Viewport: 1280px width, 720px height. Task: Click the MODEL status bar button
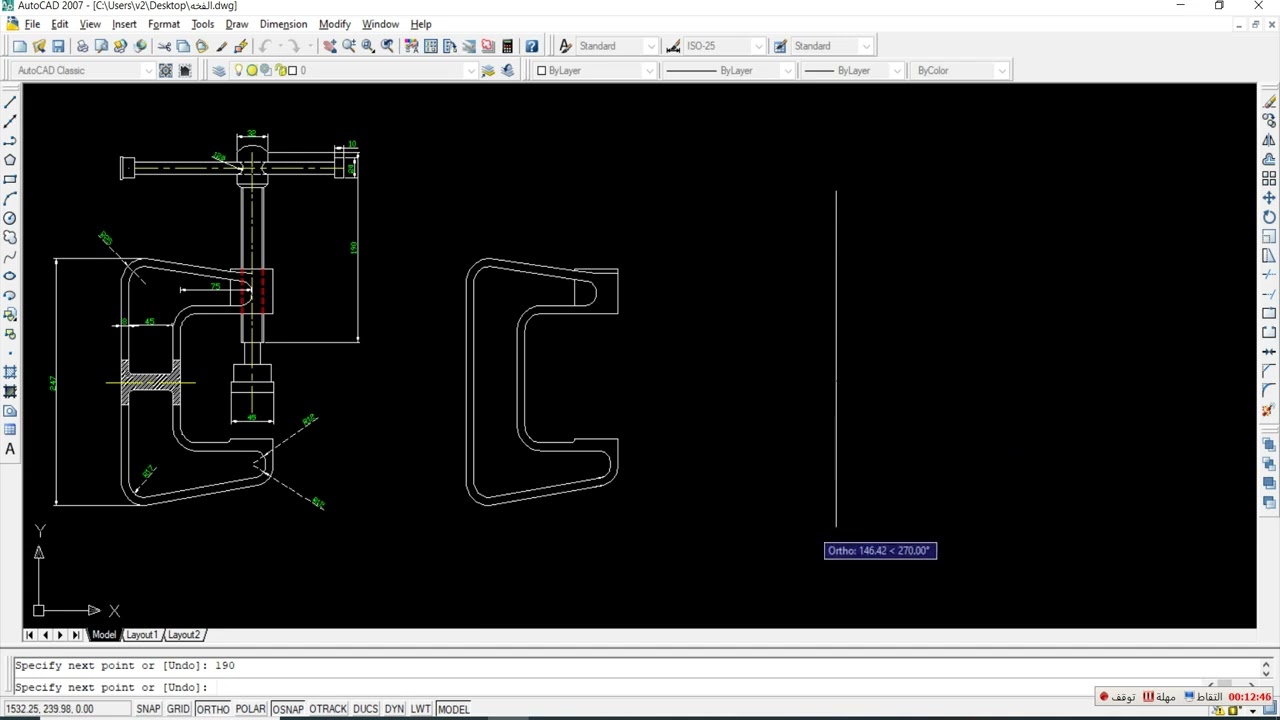453,709
